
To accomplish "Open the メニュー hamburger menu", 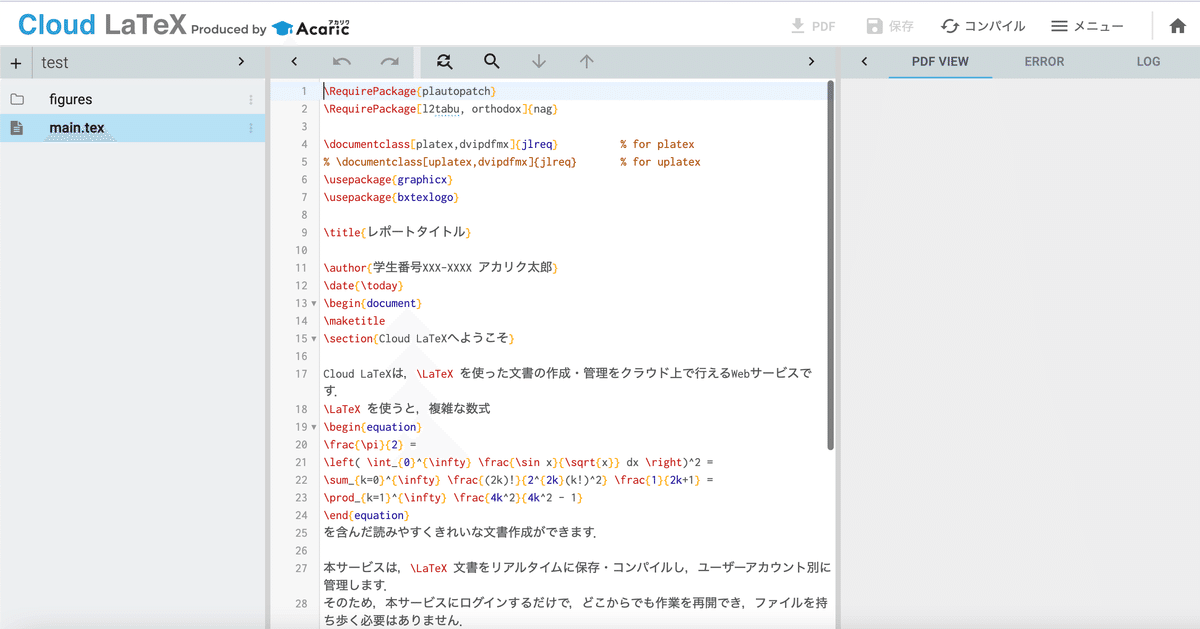I will tap(1087, 26).
